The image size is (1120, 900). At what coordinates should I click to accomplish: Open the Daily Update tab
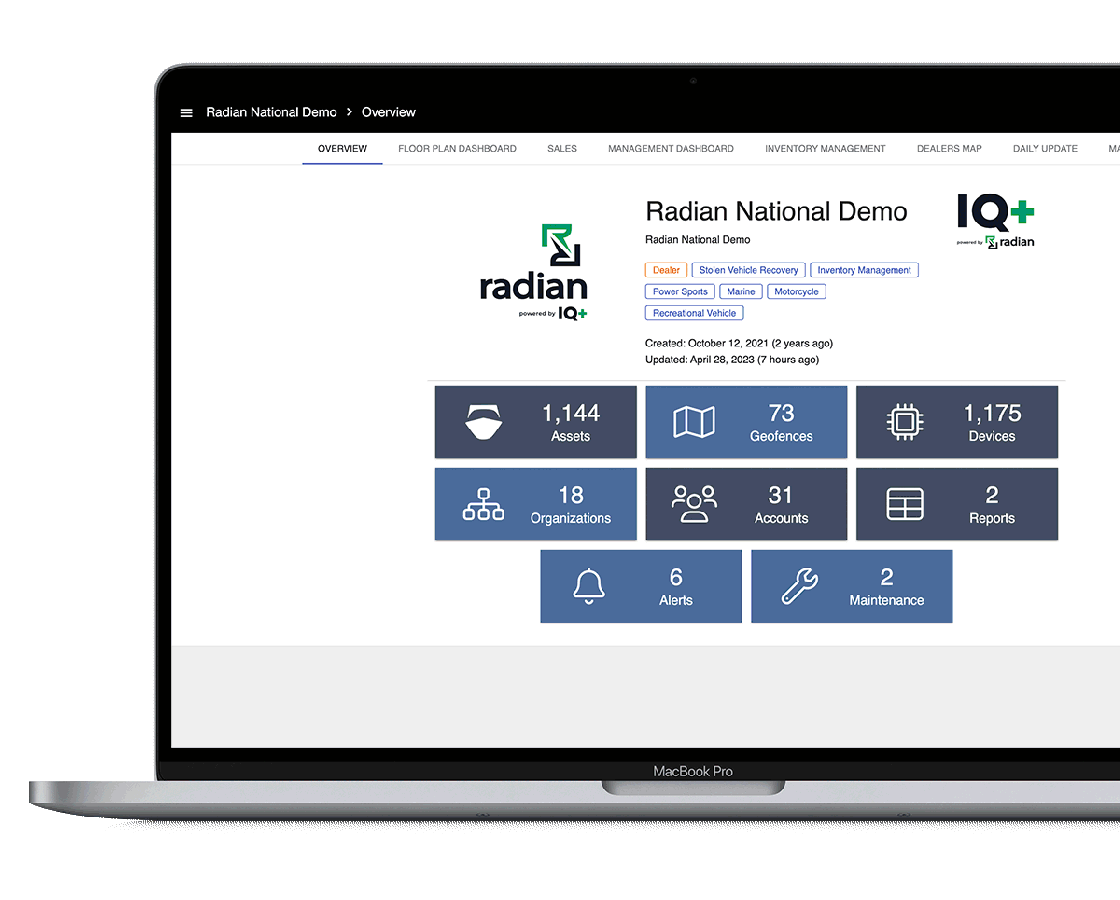tap(1045, 149)
